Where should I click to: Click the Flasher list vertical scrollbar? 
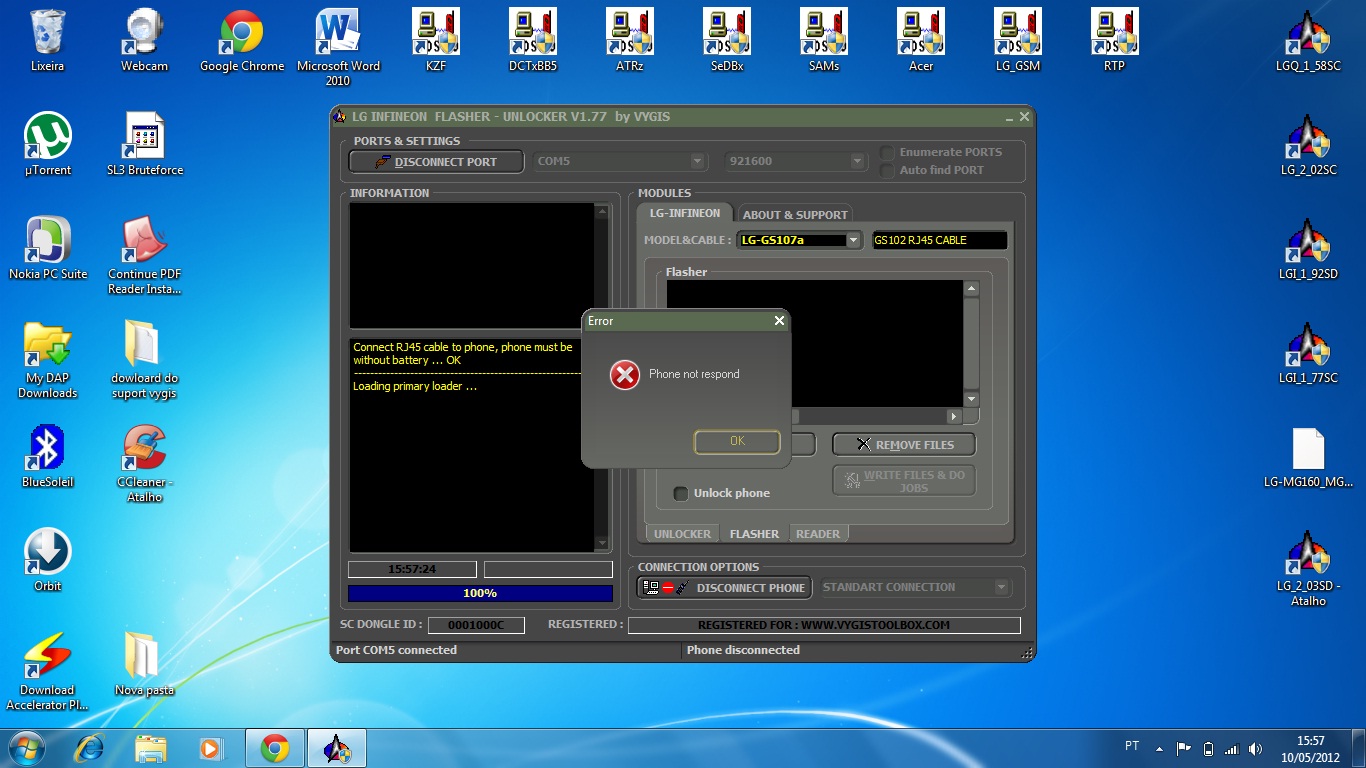[x=971, y=344]
